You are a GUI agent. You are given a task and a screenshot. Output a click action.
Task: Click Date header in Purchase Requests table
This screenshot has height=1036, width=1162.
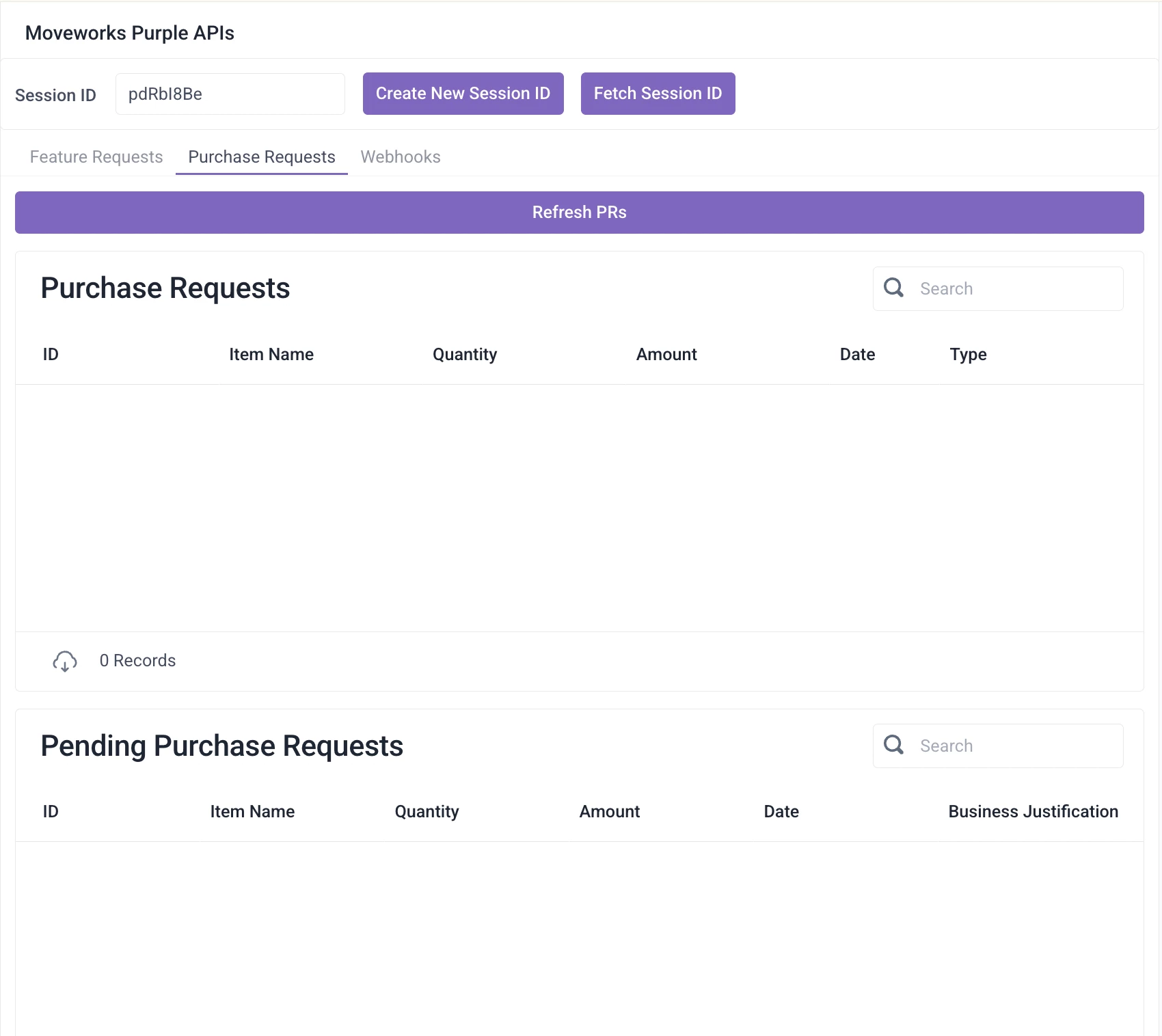click(857, 354)
